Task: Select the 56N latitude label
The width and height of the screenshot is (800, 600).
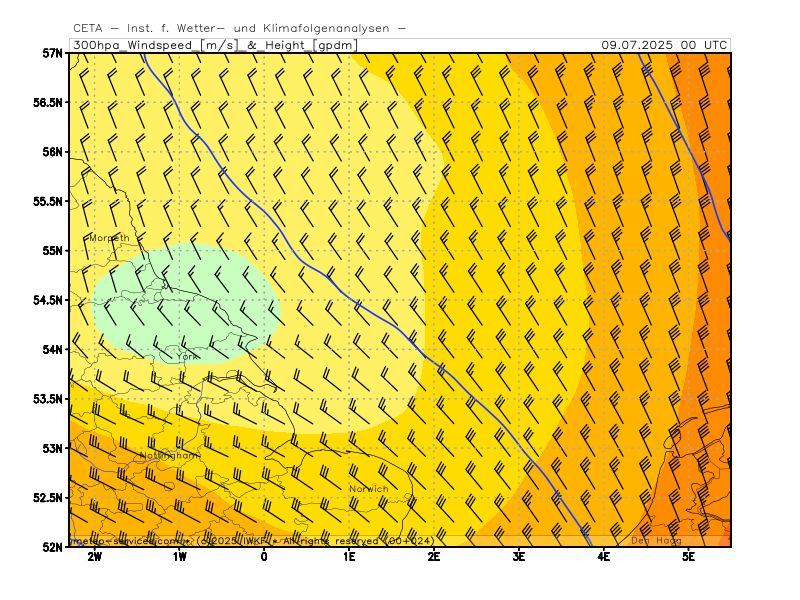Action: (x=53, y=152)
